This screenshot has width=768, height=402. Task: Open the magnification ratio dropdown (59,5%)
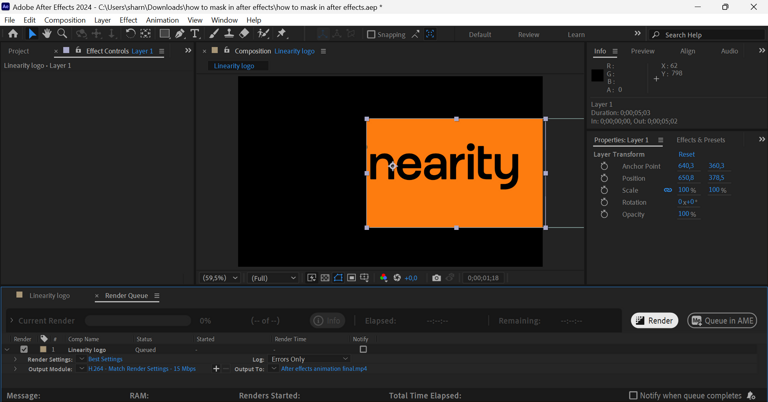pos(219,278)
